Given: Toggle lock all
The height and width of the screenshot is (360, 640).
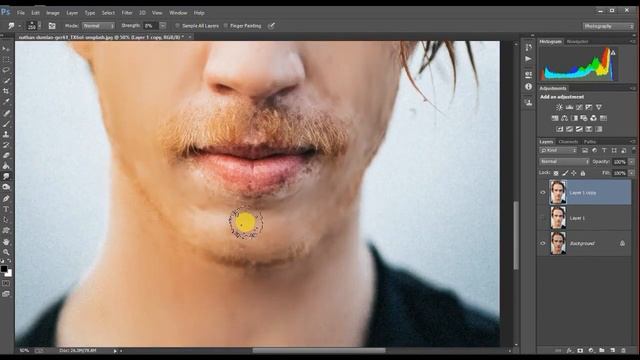Looking at the screenshot, I should tap(583, 173).
